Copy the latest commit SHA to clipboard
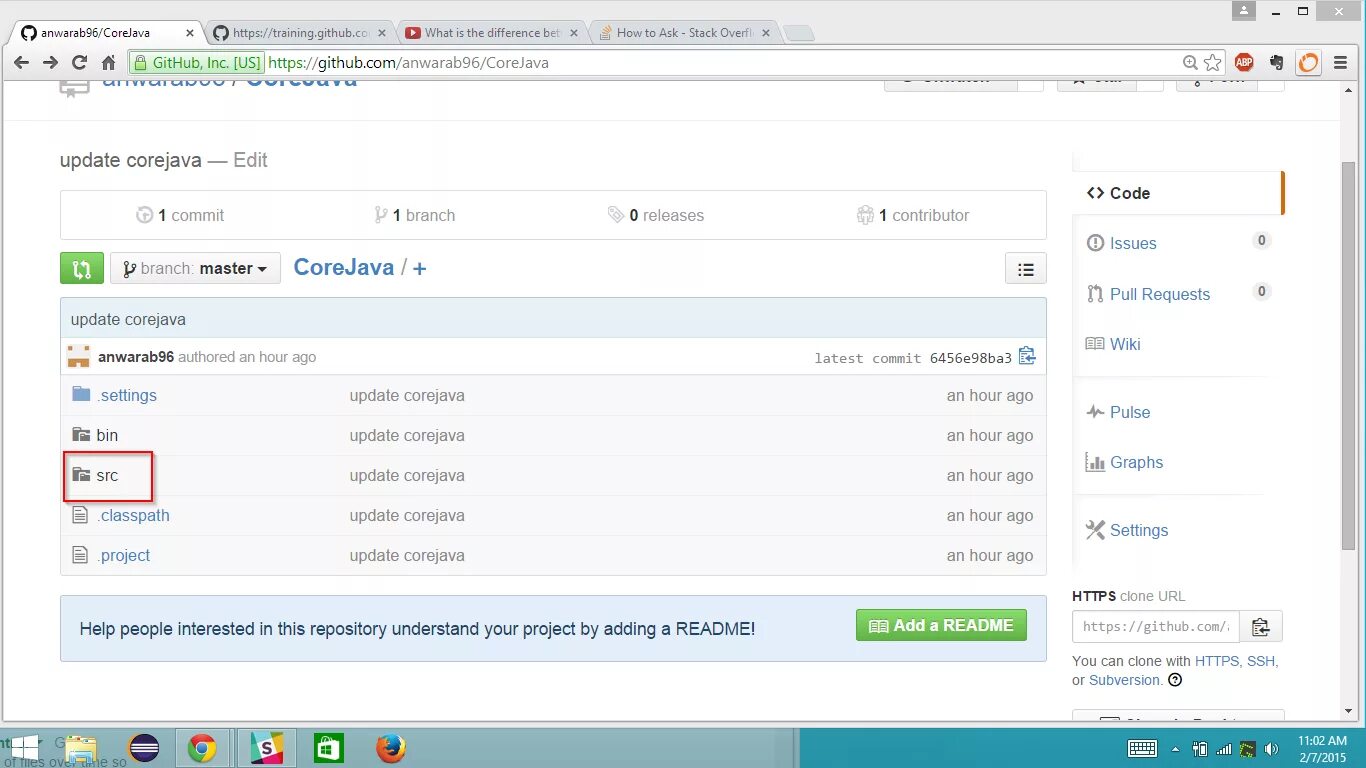 pyautogui.click(x=1027, y=356)
